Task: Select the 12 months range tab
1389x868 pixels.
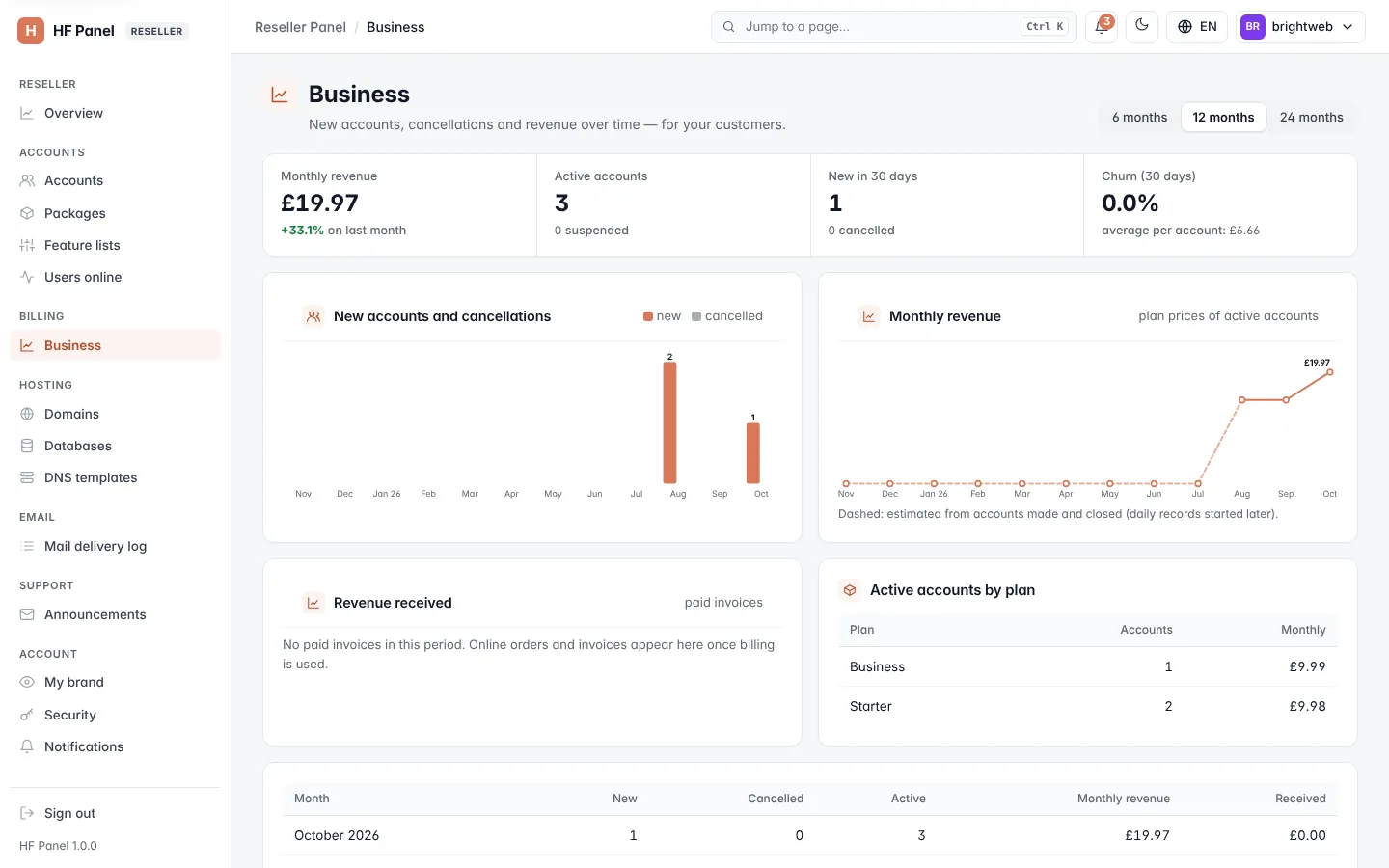Action: [x=1223, y=117]
